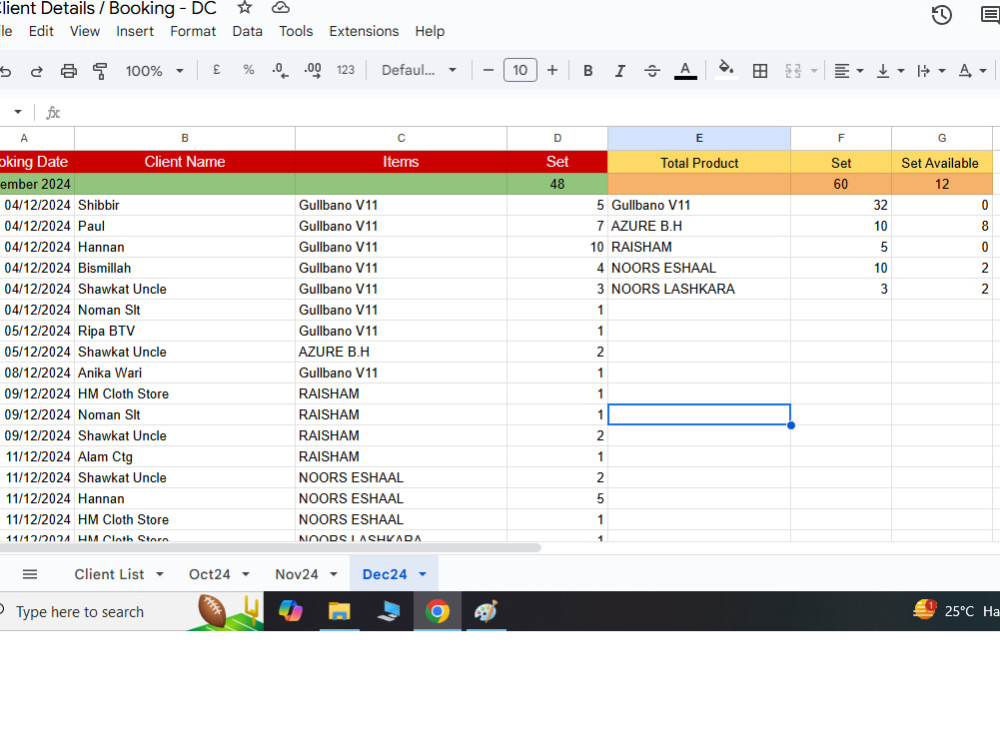This screenshot has width=1000, height=750.
Task: Open the all sheets list
Action: click(30, 574)
